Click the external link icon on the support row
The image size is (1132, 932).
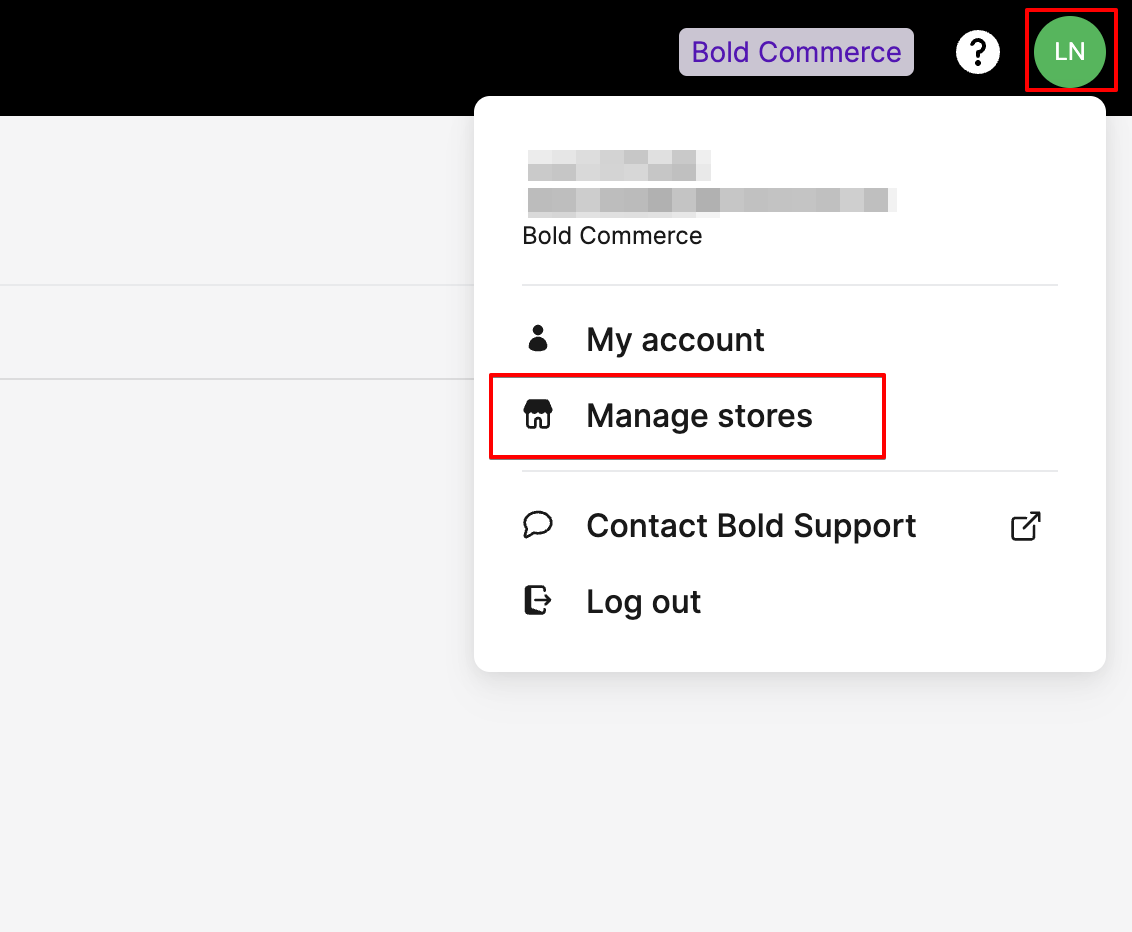[x=1024, y=525]
